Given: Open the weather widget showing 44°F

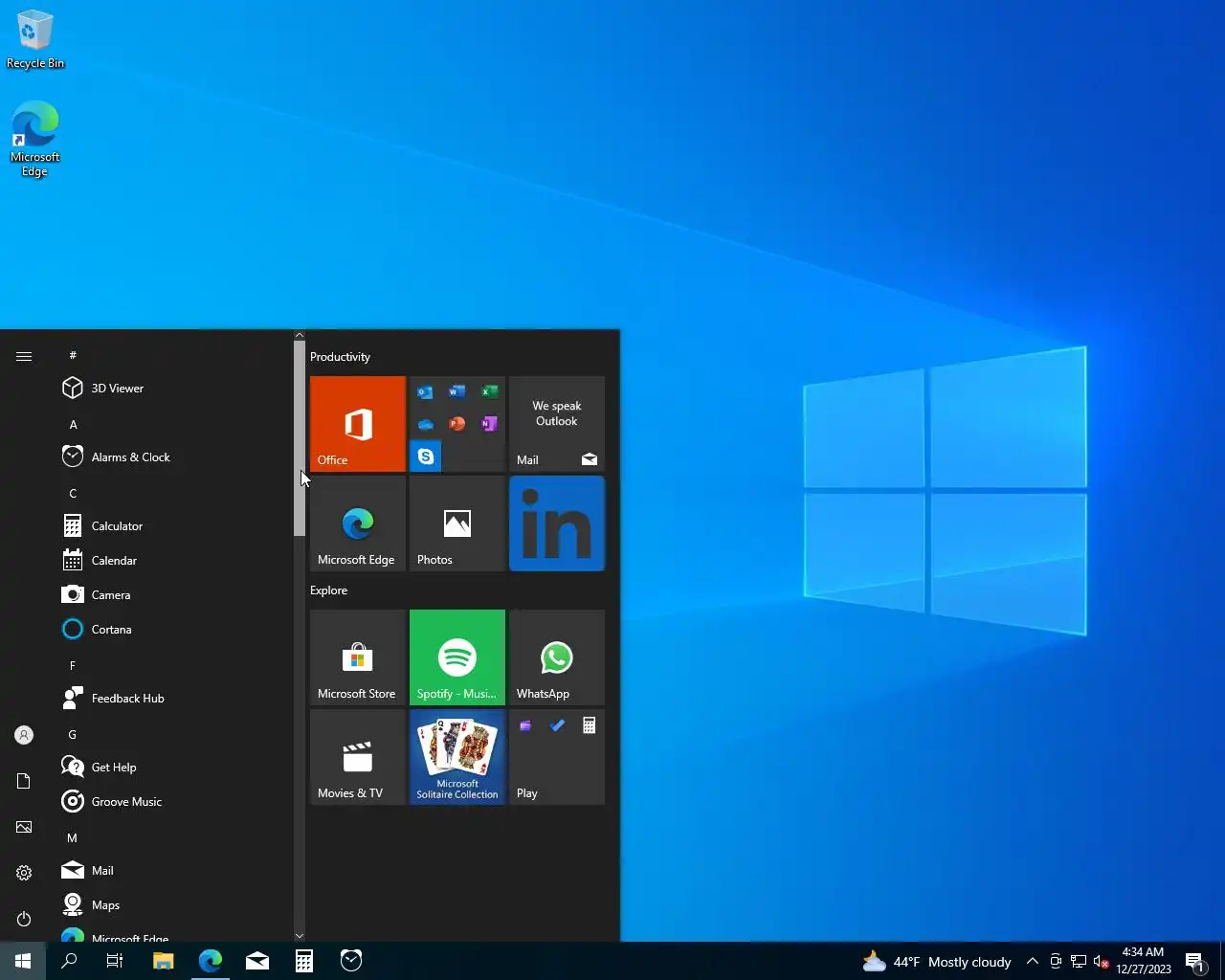Looking at the screenshot, I should pyautogui.click(x=937, y=962).
